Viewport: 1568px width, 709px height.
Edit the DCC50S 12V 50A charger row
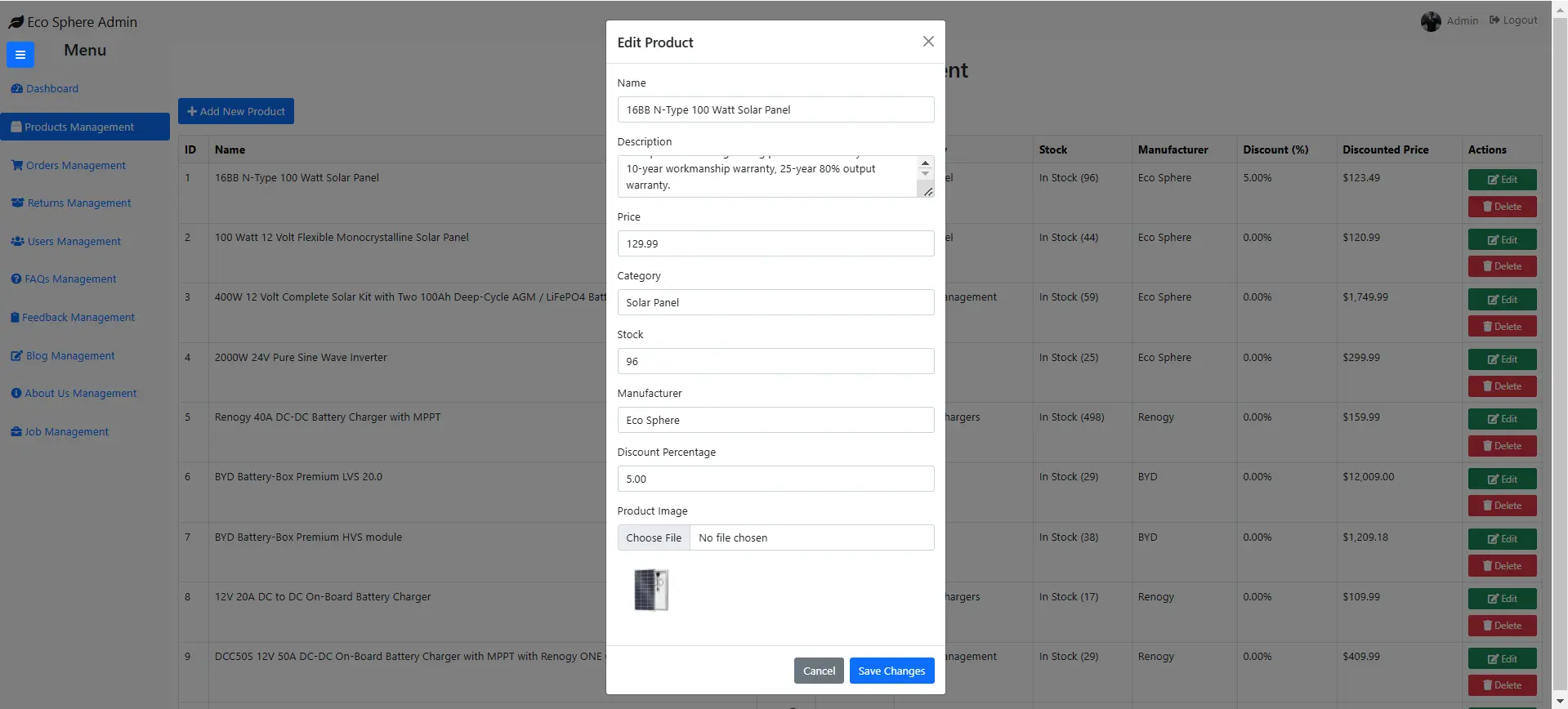[1502, 658]
